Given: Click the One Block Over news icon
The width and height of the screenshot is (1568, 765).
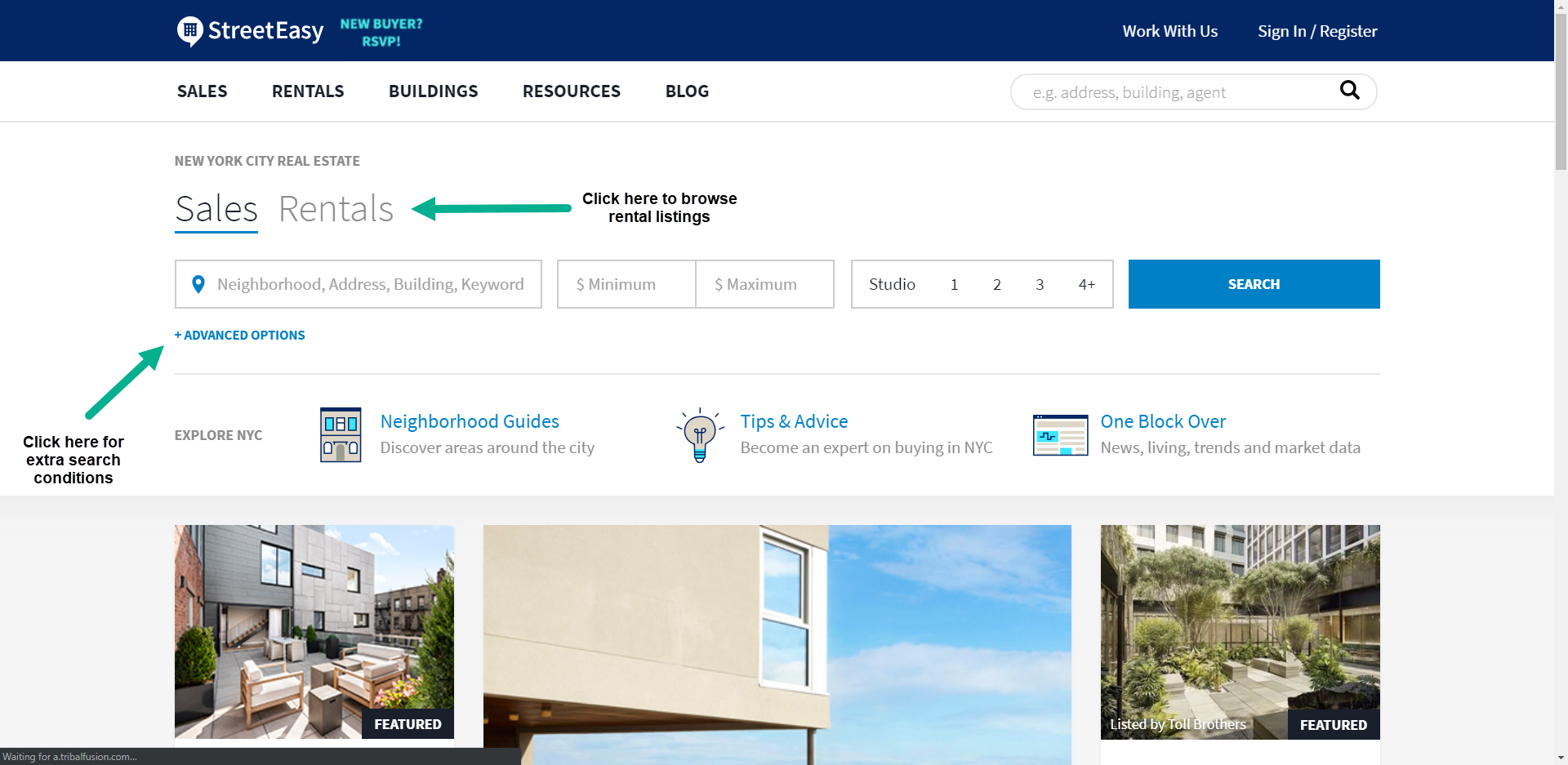Looking at the screenshot, I should (x=1060, y=435).
